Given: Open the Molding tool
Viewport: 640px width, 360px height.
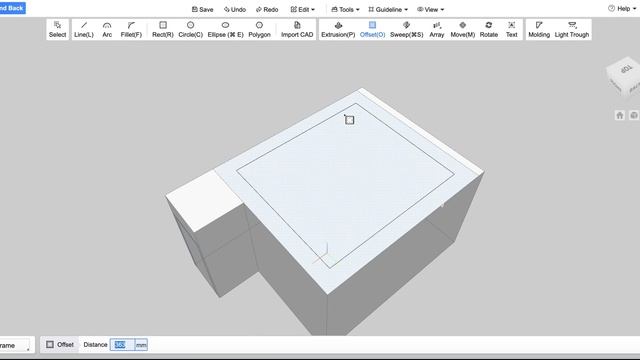Looking at the screenshot, I should [x=539, y=29].
